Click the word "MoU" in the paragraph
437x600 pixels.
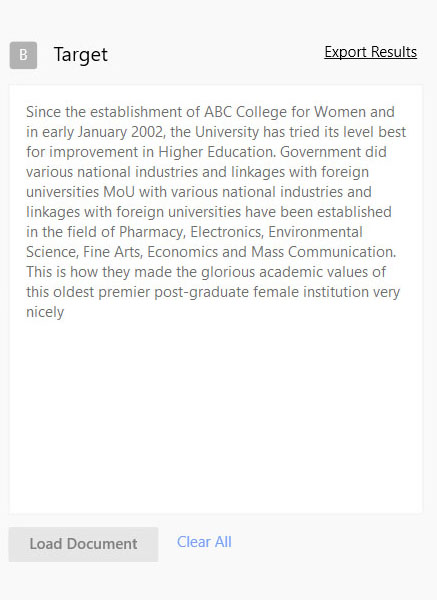click(119, 192)
